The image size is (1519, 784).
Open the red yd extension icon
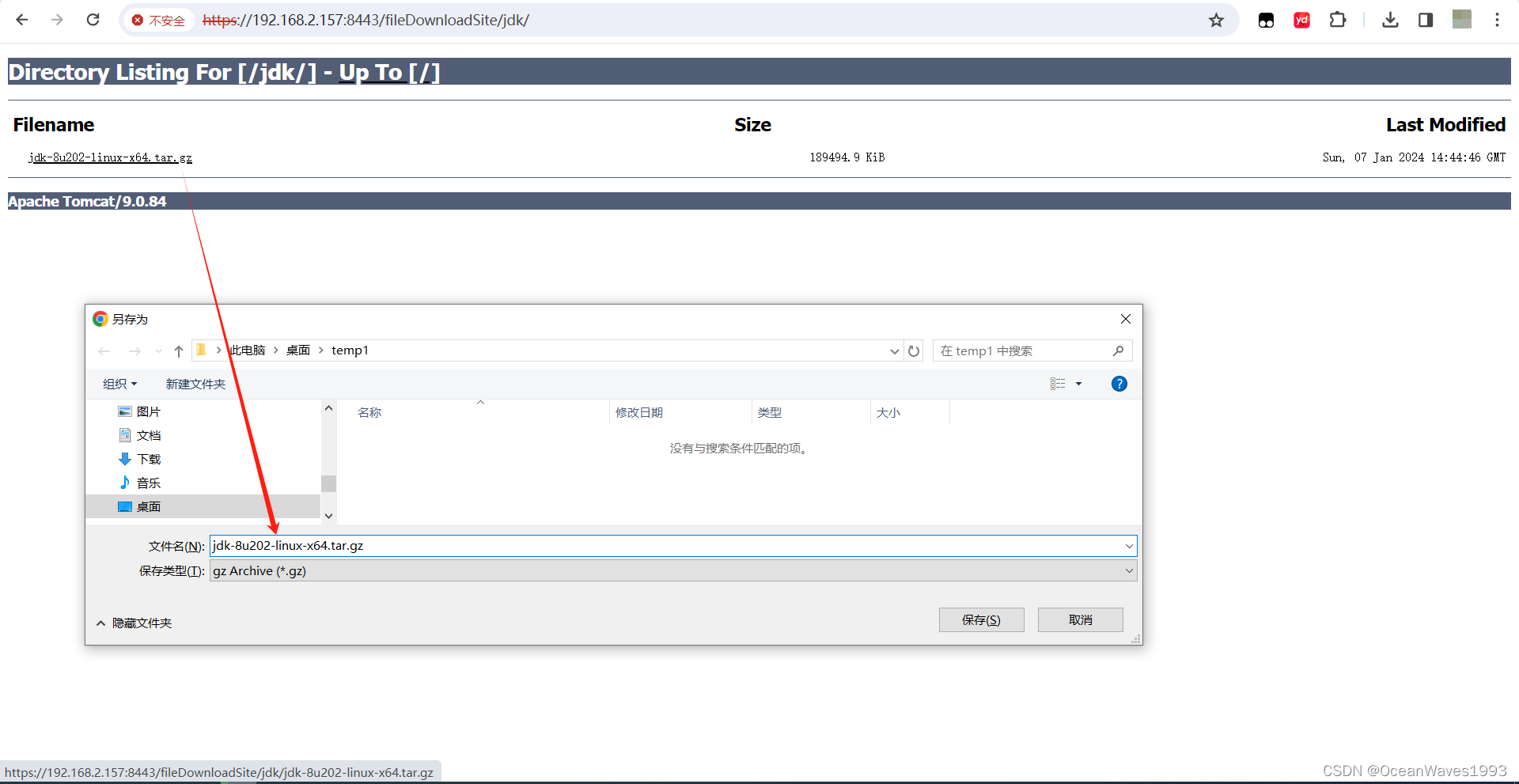pyautogui.click(x=1301, y=21)
